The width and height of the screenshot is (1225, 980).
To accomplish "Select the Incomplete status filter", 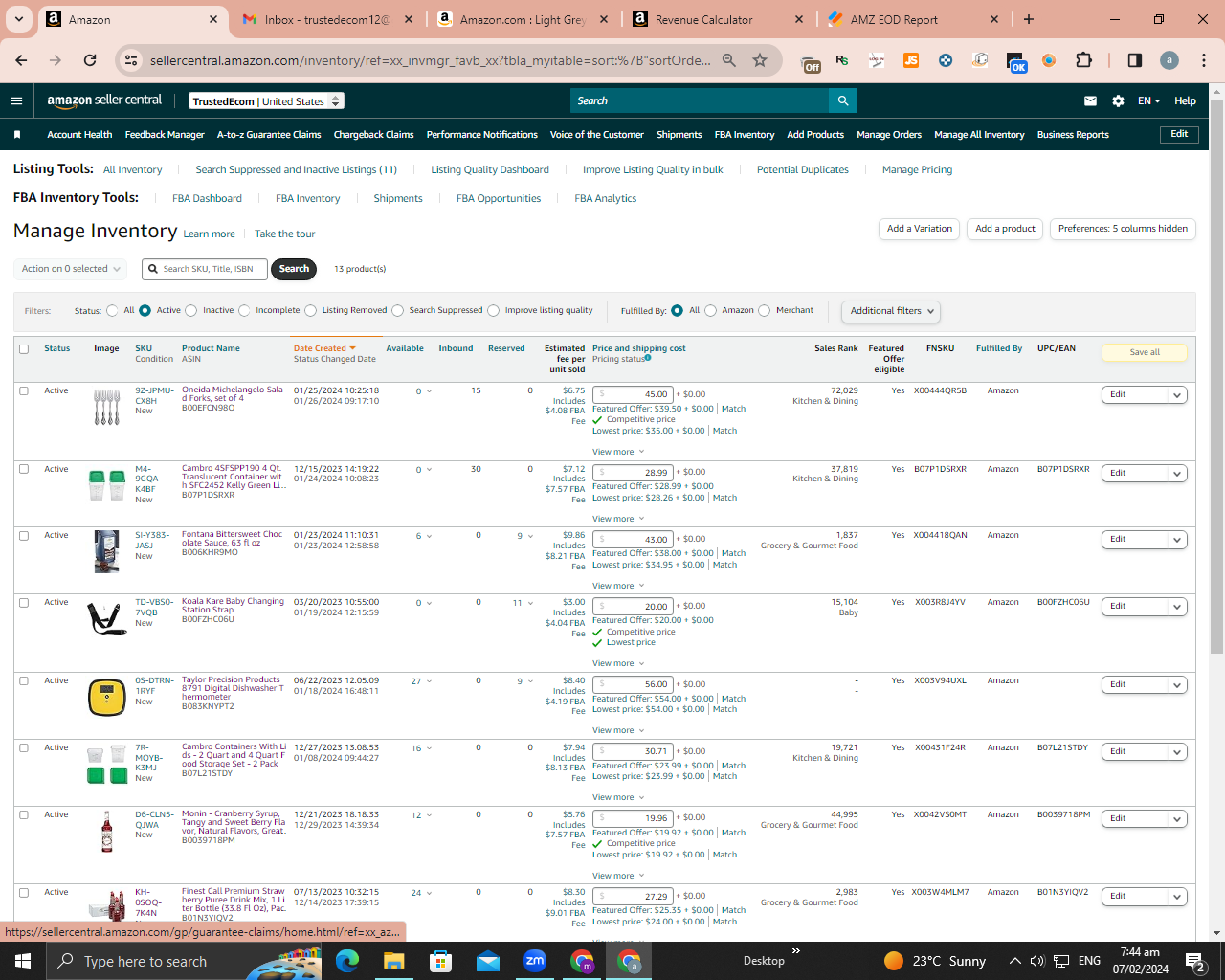I will pos(244,310).
